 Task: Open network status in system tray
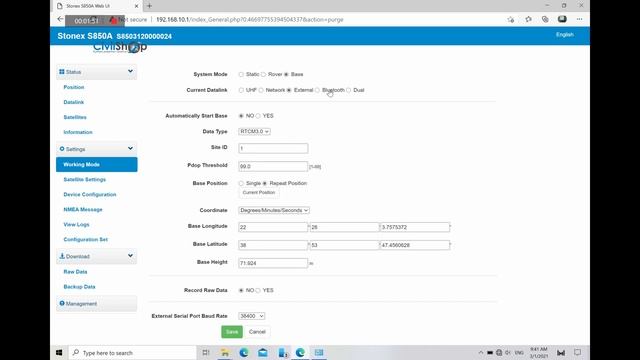[499, 353]
